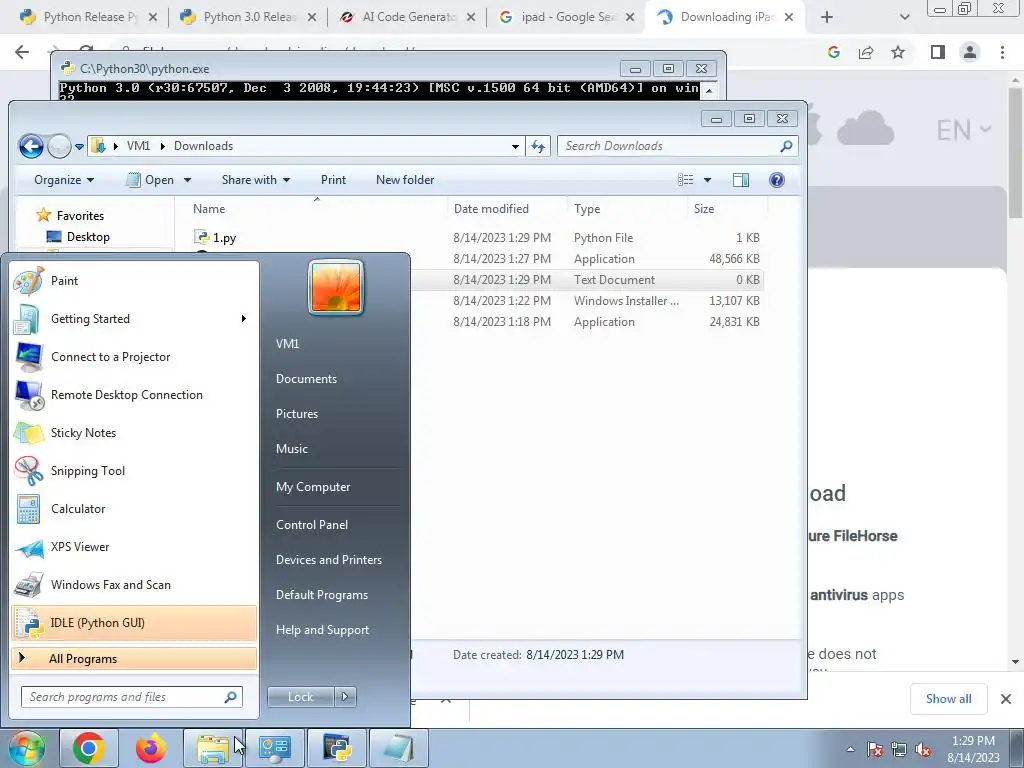This screenshot has height=768, width=1024.
Task: Open the notepad taskbar icon
Action: 399,748
